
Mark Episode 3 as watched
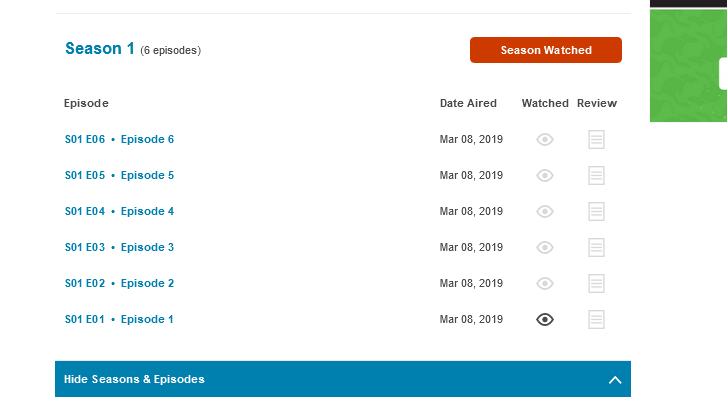click(x=545, y=248)
